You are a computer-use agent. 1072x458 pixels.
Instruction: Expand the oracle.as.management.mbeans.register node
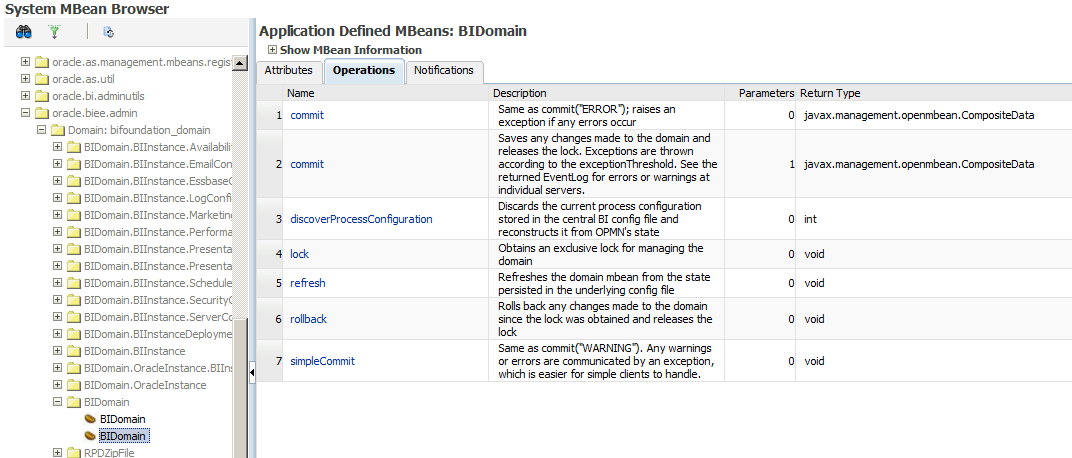[26, 62]
